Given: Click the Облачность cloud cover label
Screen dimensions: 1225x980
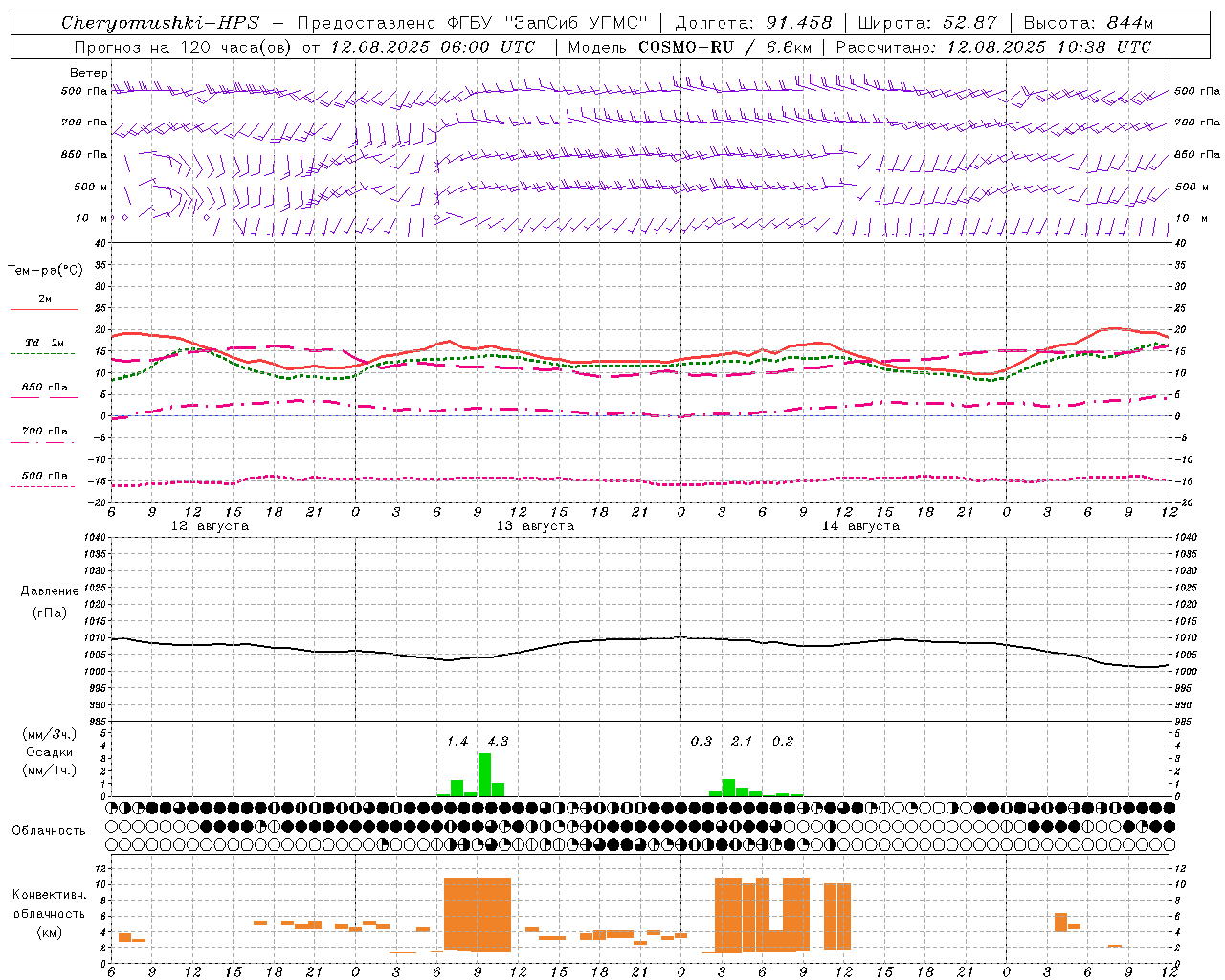Looking at the screenshot, I should [49, 831].
